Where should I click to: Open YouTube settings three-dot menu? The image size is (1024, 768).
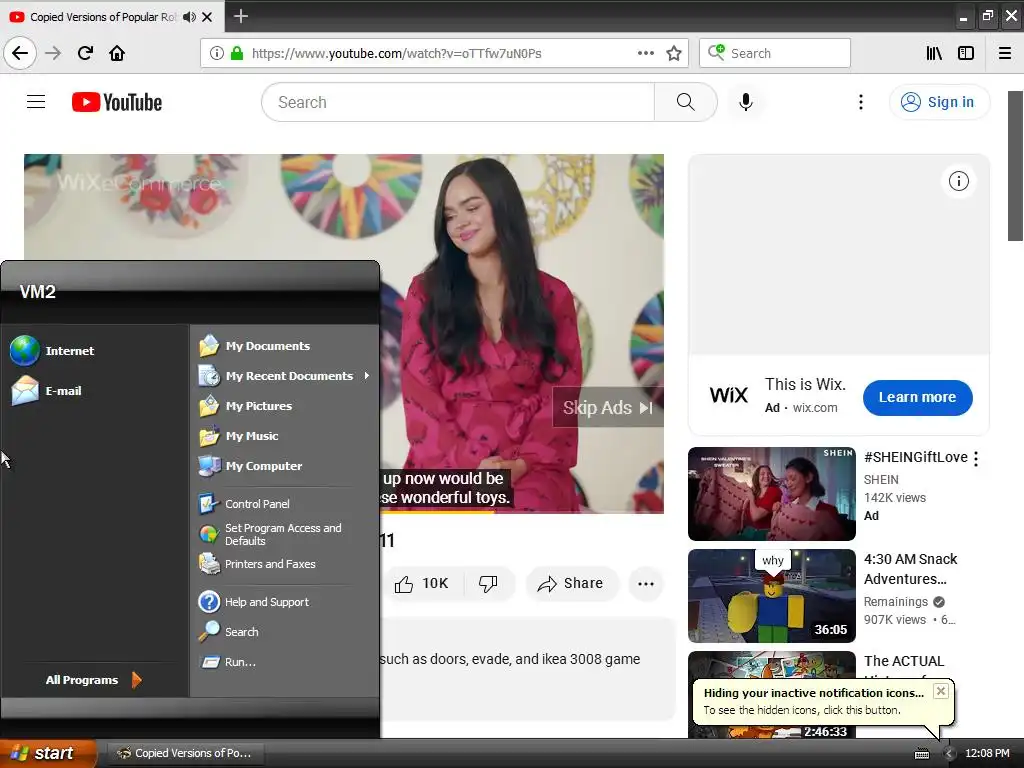(861, 102)
